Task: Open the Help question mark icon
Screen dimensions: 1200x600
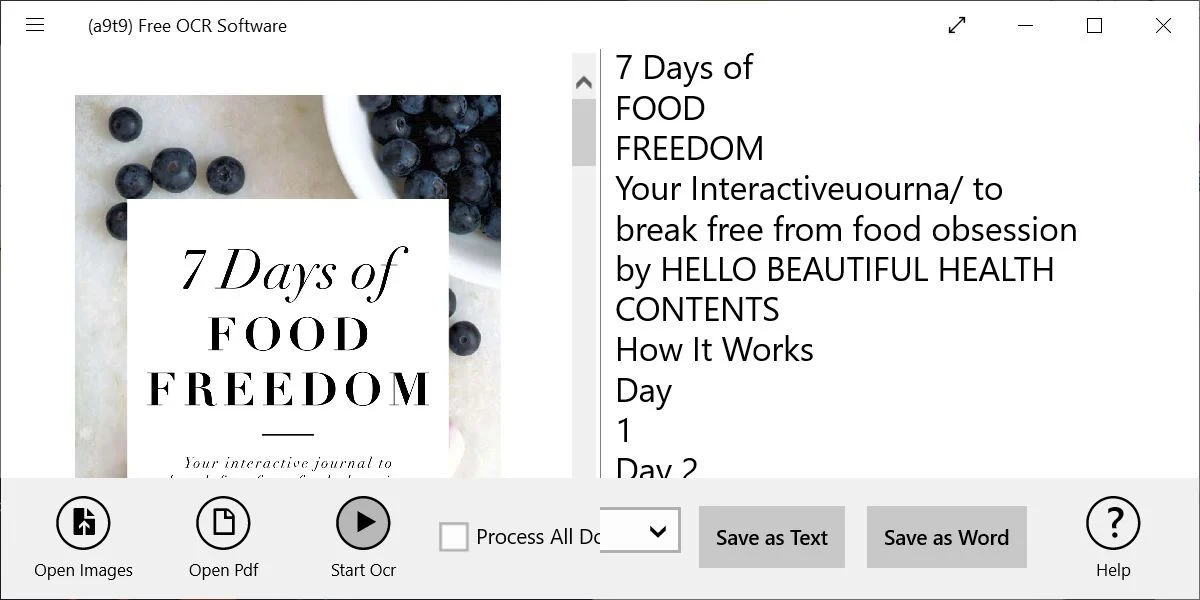Action: (1112, 523)
